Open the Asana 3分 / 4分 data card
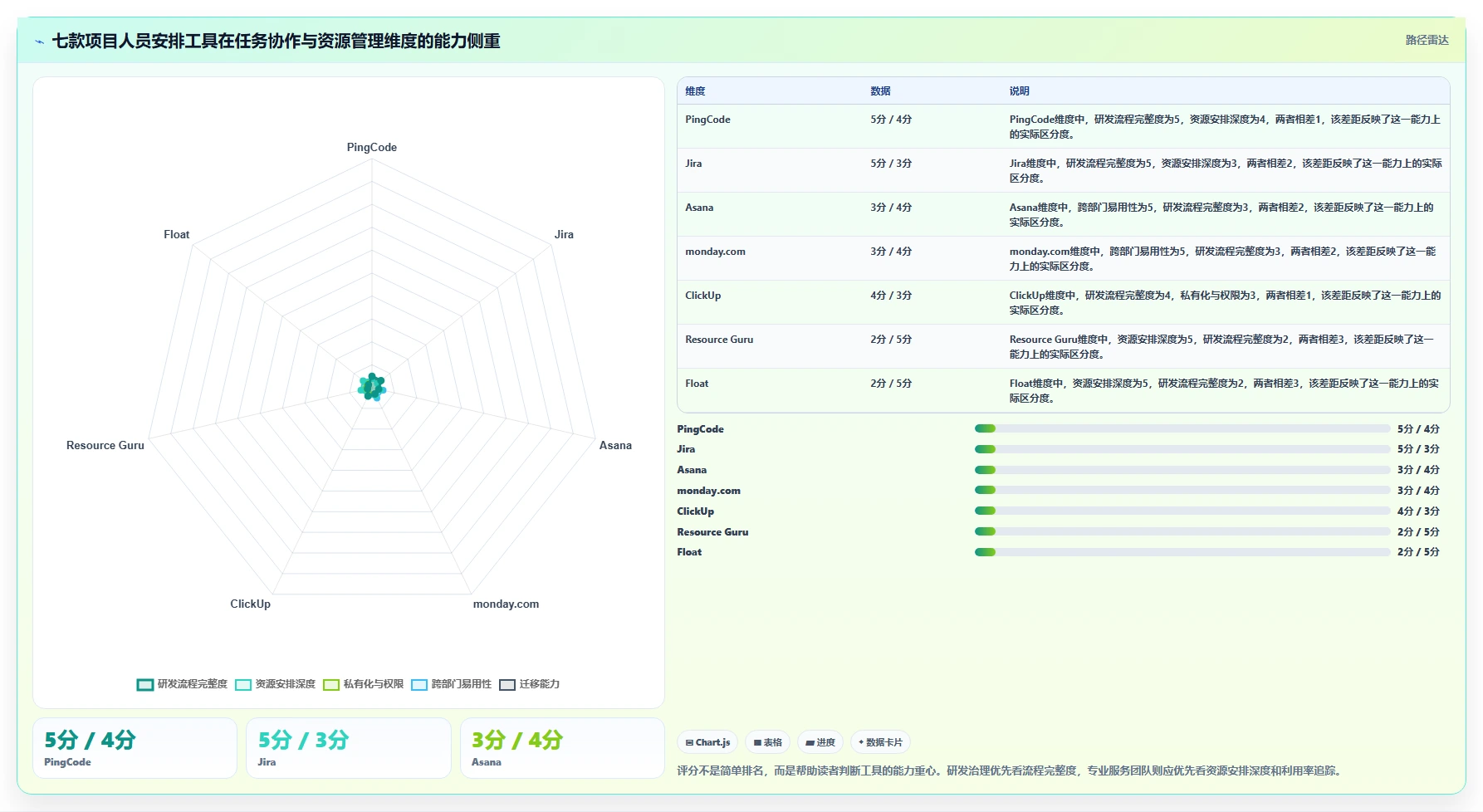The image size is (1483, 812). tap(562, 748)
